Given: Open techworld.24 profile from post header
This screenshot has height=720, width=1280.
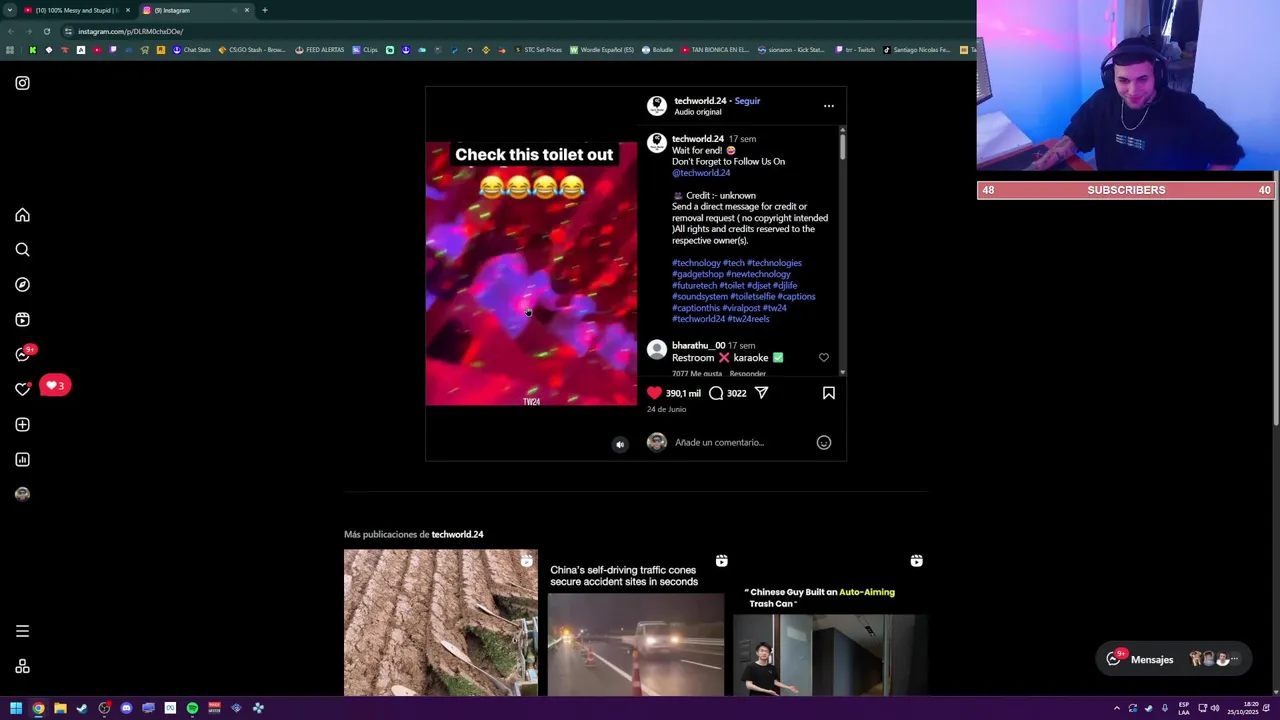Looking at the screenshot, I should point(700,101).
